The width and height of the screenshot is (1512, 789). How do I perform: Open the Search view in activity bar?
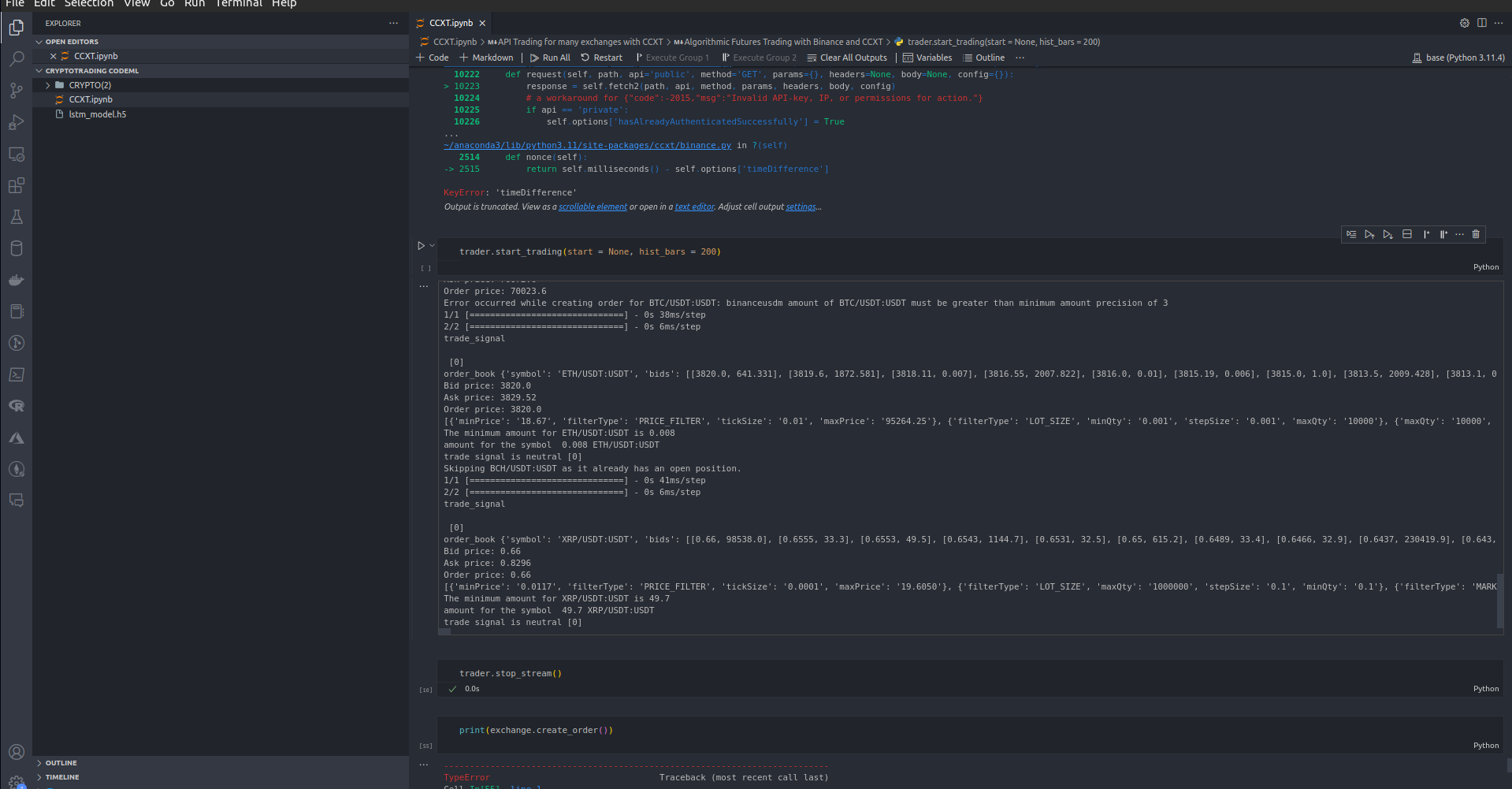[x=16, y=59]
